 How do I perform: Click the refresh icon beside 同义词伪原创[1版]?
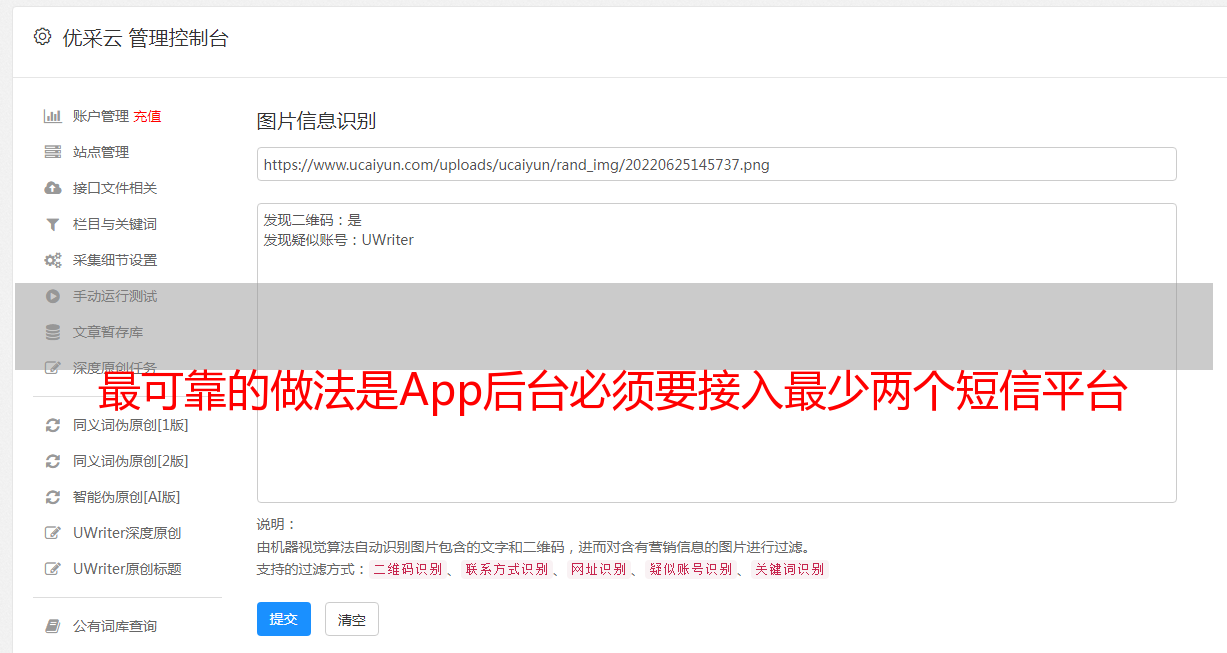pyautogui.click(x=53, y=425)
